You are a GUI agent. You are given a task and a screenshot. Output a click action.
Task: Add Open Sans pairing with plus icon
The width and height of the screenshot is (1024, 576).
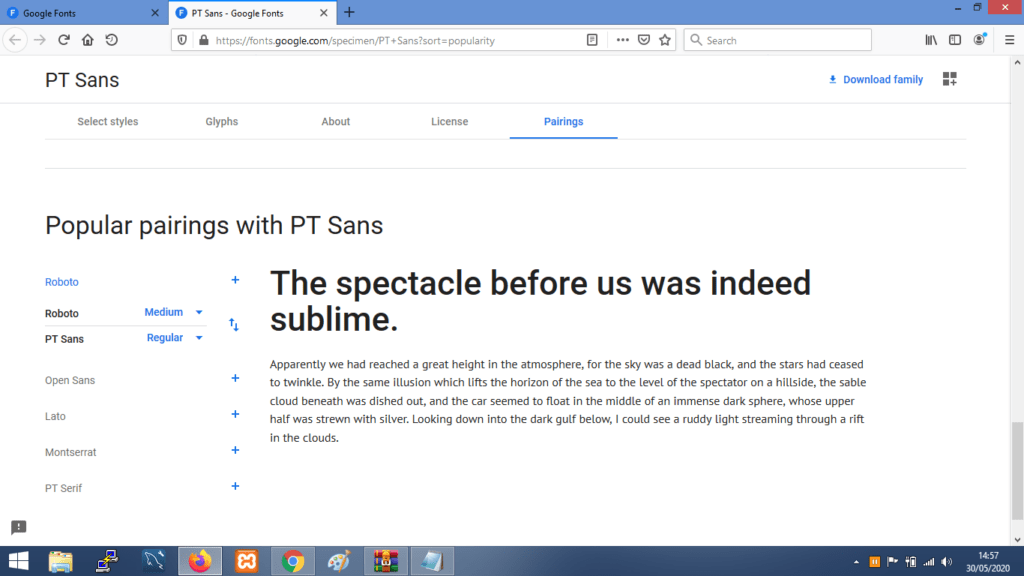point(235,378)
